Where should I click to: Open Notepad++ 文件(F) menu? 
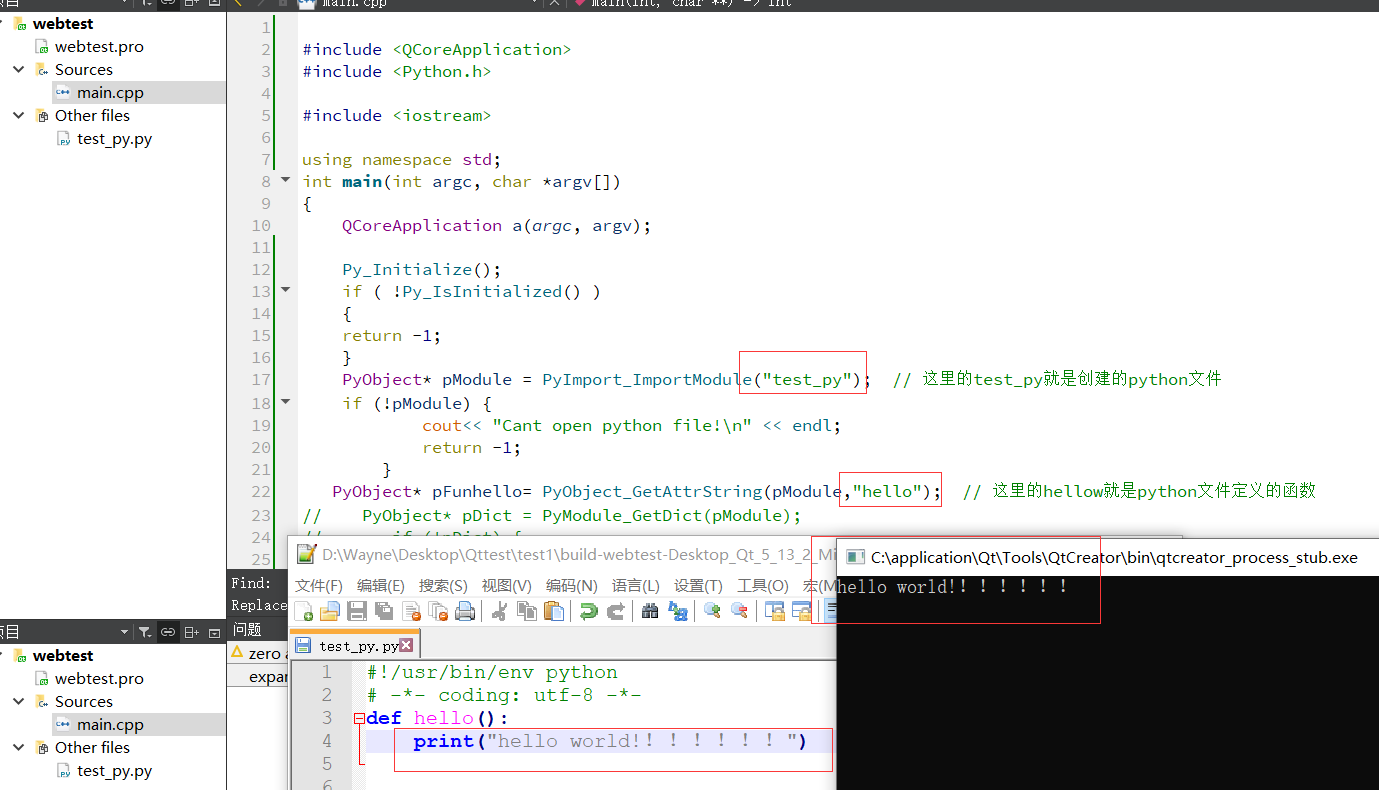coord(318,585)
